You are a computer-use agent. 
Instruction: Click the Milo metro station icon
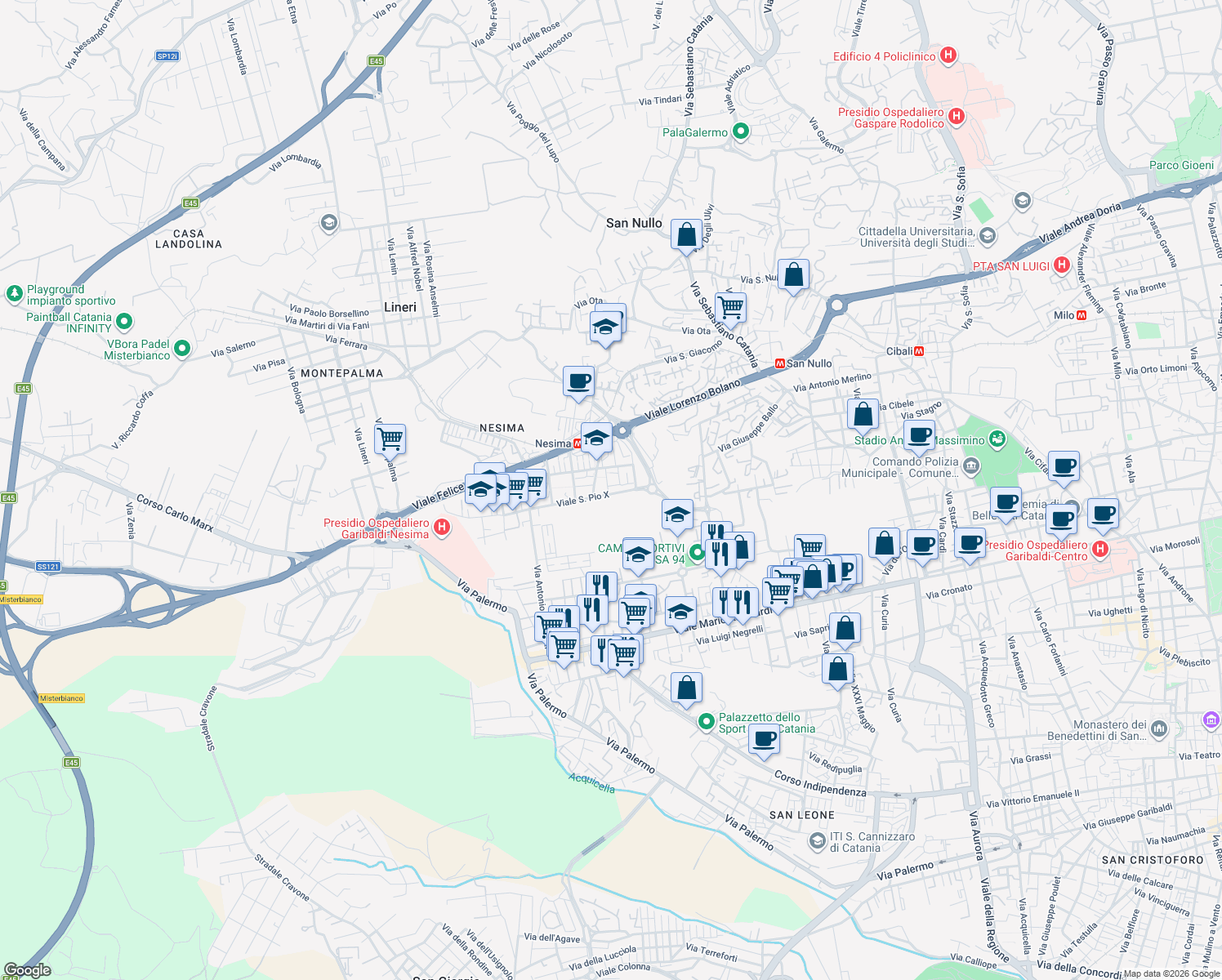(1082, 314)
